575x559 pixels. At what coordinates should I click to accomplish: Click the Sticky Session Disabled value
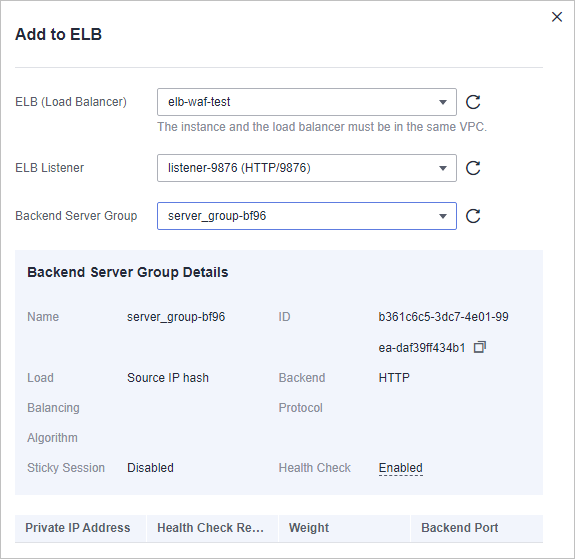[150, 468]
